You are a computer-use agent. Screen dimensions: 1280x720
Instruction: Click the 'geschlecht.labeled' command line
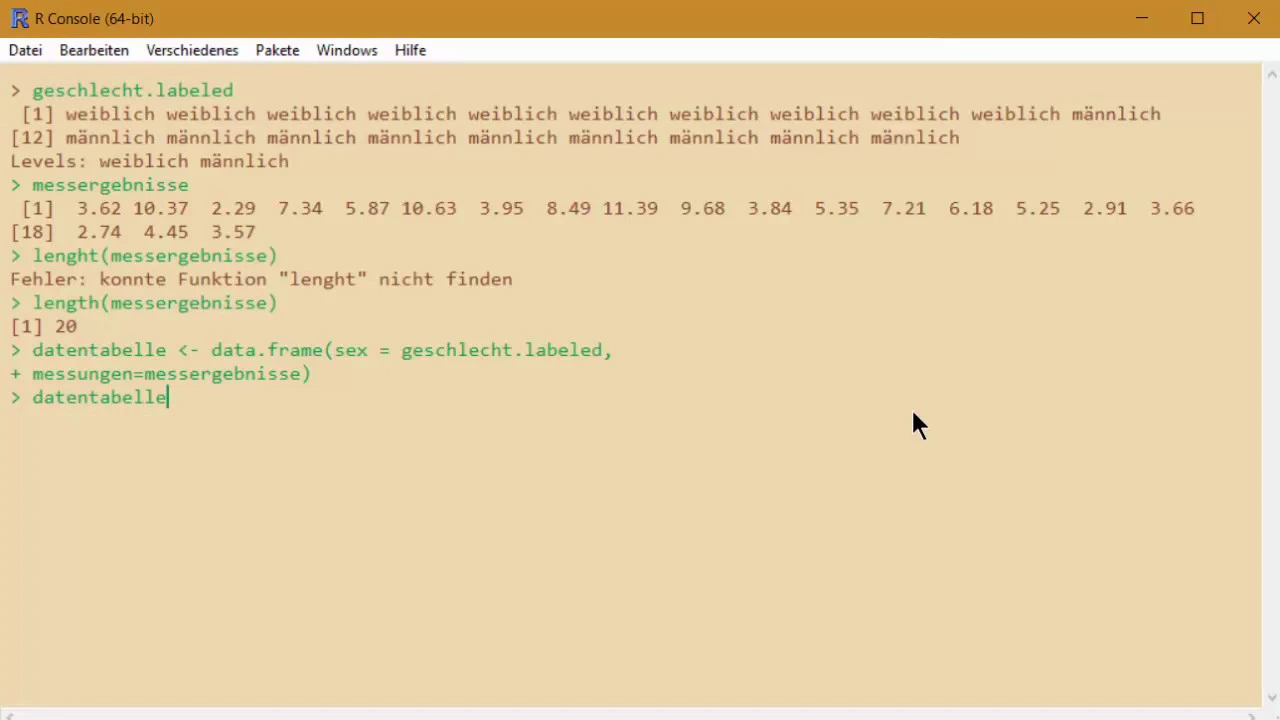tap(122, 90)
